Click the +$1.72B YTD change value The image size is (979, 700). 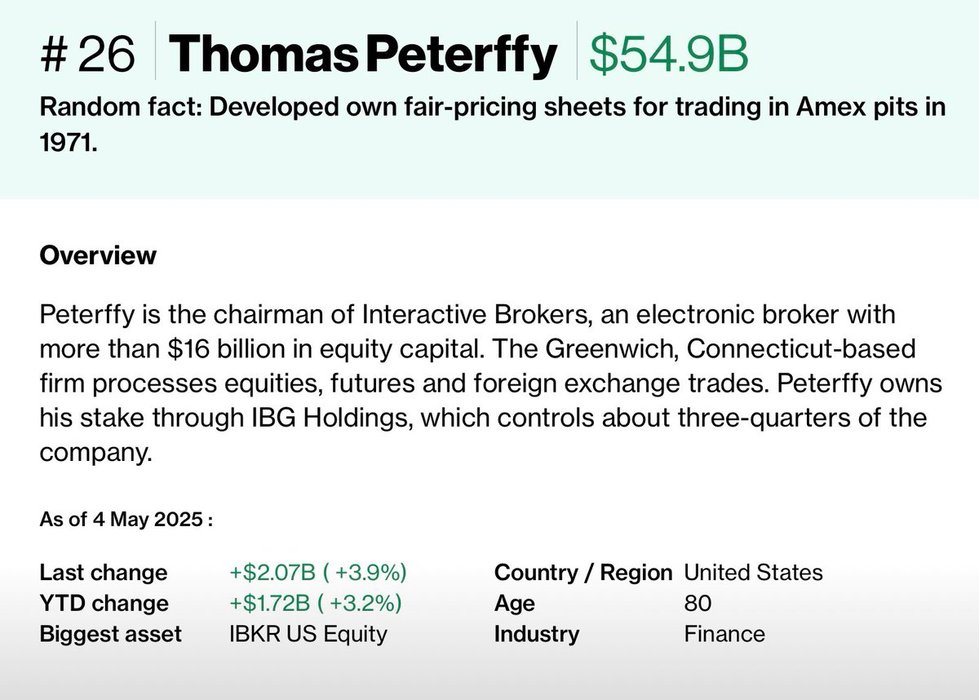tap(316, 603)
